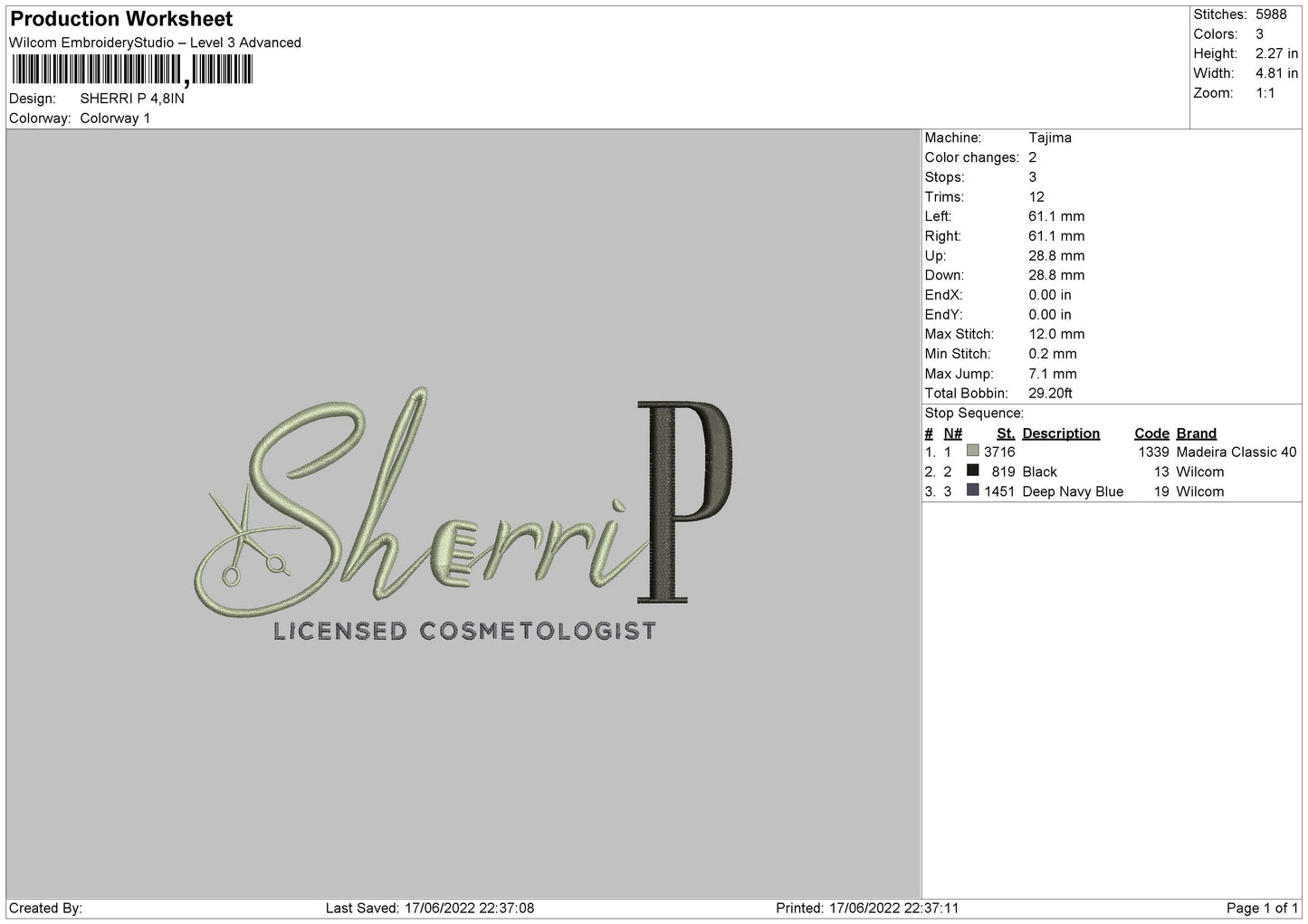Click the 'N#' column header
The image size is (1308, 924).
pyautogui.click(x=953, y=433)
